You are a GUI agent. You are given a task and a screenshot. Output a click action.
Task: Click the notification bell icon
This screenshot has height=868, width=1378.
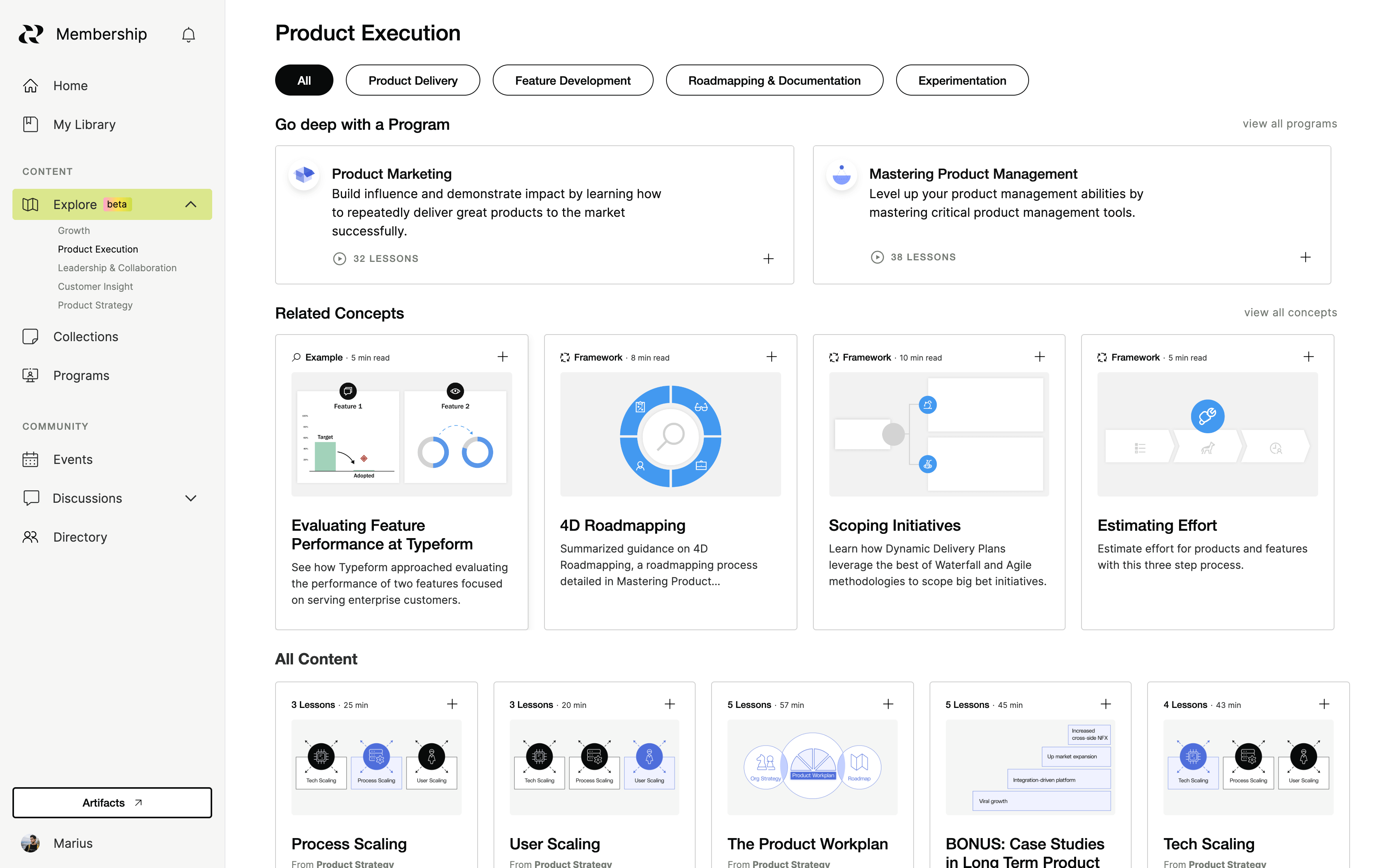point(188,35)
